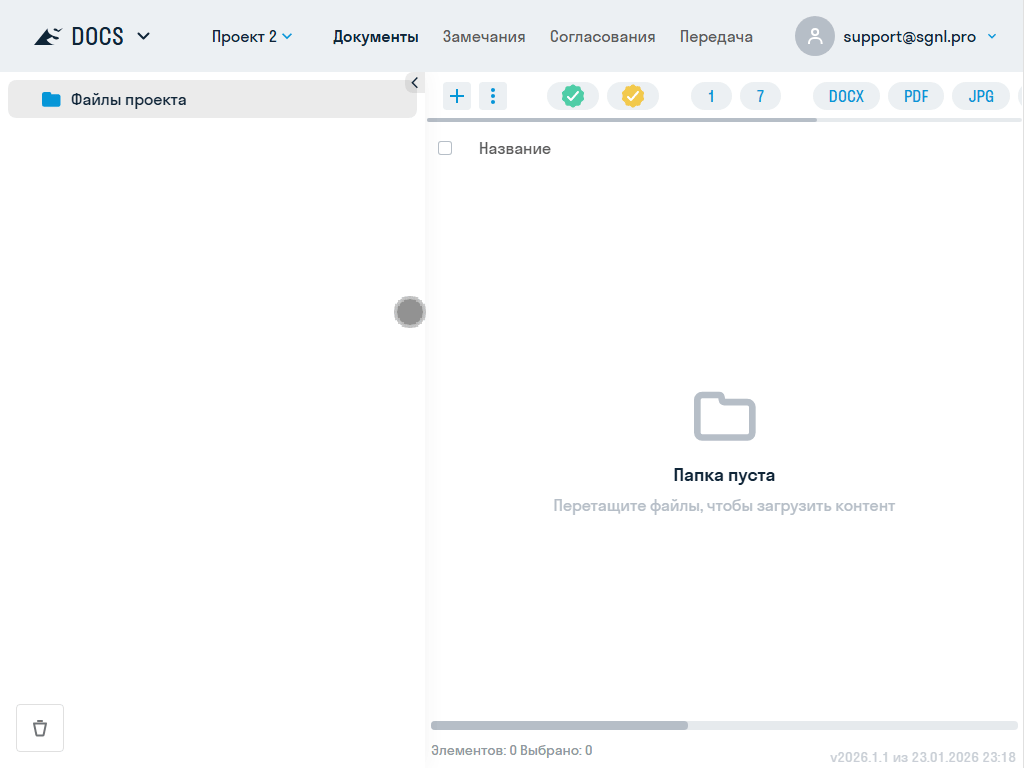Toggle the select-all checkbox next to Название
The width and height of the screenshot is (1024, 768).
click(445, 148)
